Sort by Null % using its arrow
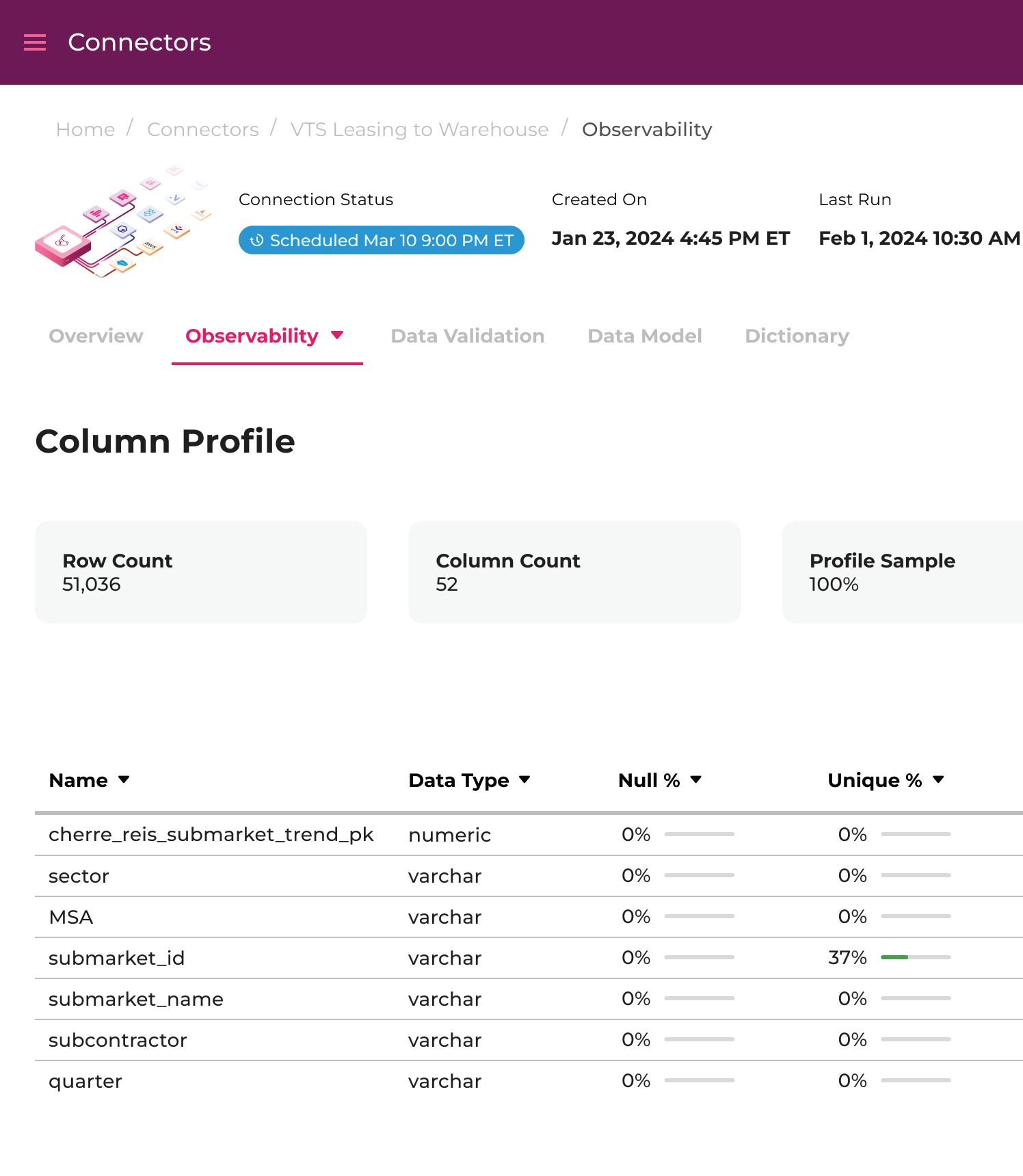 (x=696, y=779)
